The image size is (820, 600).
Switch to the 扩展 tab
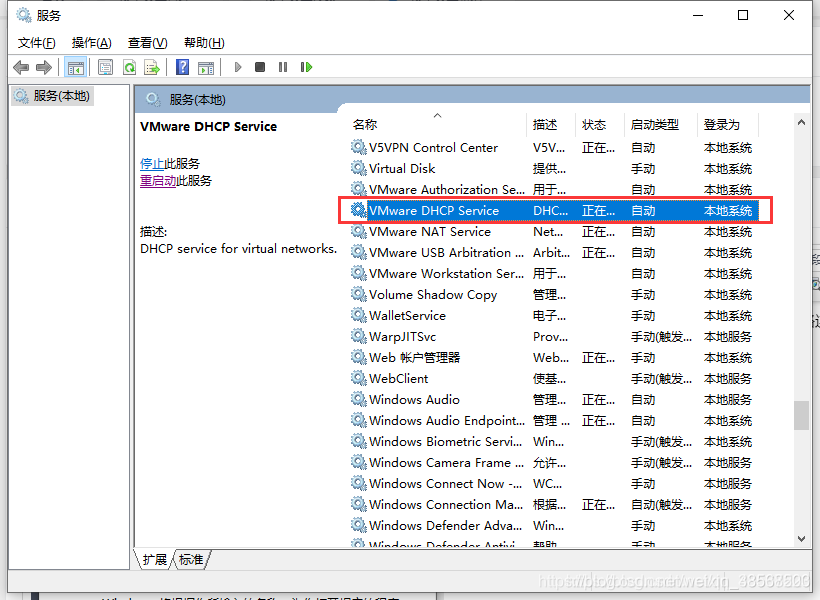(x=155, y=560)
